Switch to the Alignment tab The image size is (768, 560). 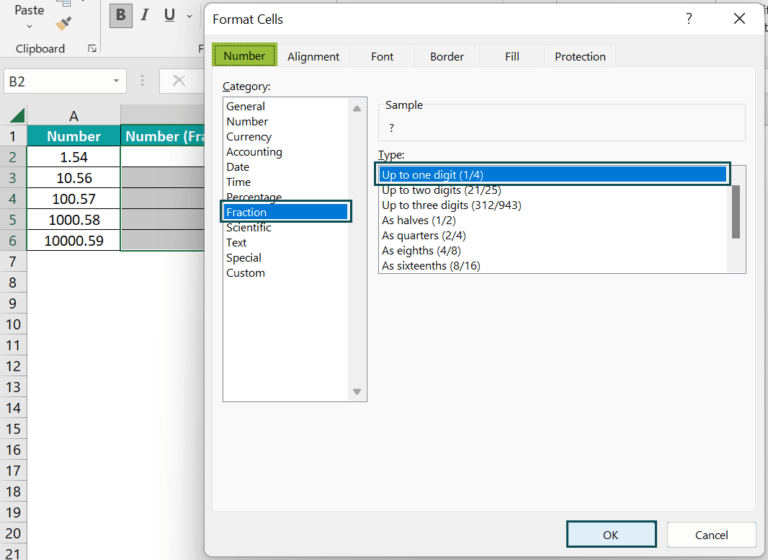tap(313, 57)
